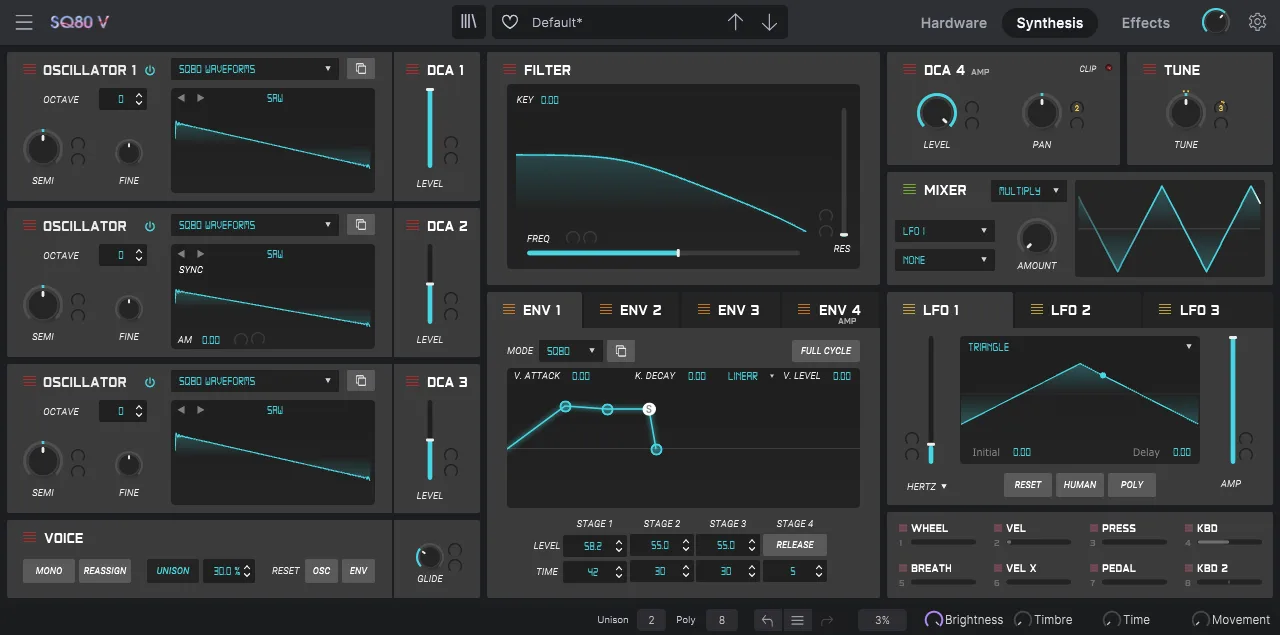This screenshot has height=635, width=1280.
Task: Enable MONO voice mode
Action: tap(49, 570)
